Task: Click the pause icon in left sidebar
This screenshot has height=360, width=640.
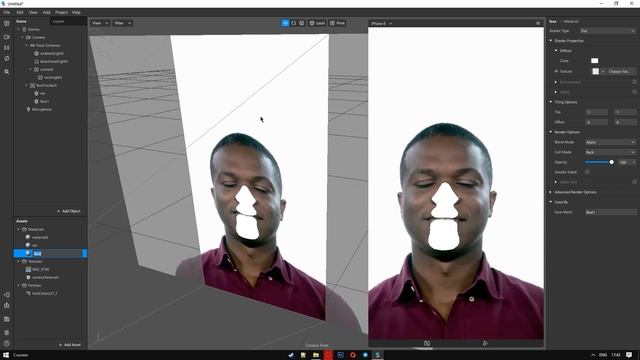Action: click(7, 48)
